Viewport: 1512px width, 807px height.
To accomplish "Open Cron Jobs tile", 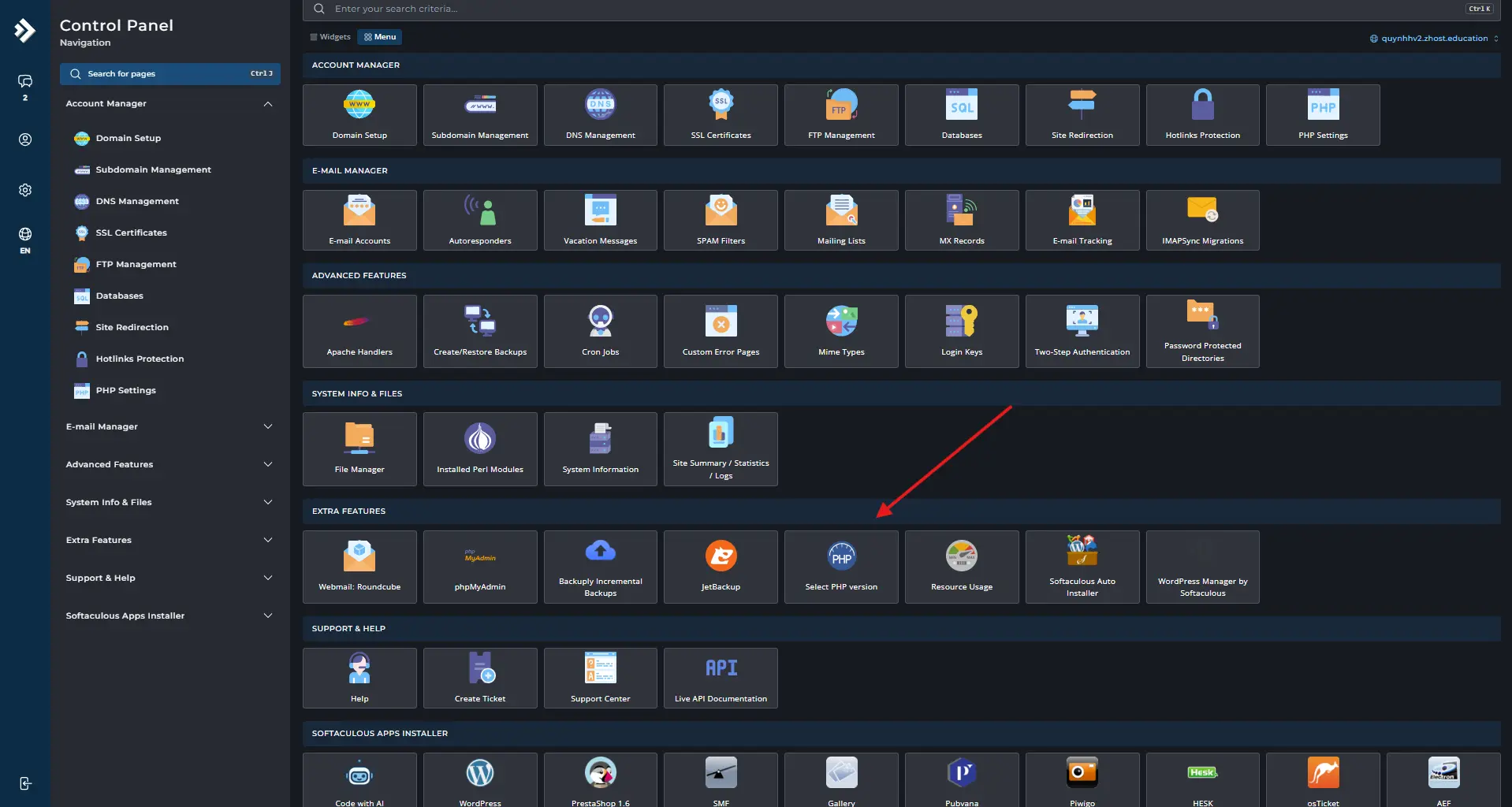I will (x=601, y=331).
